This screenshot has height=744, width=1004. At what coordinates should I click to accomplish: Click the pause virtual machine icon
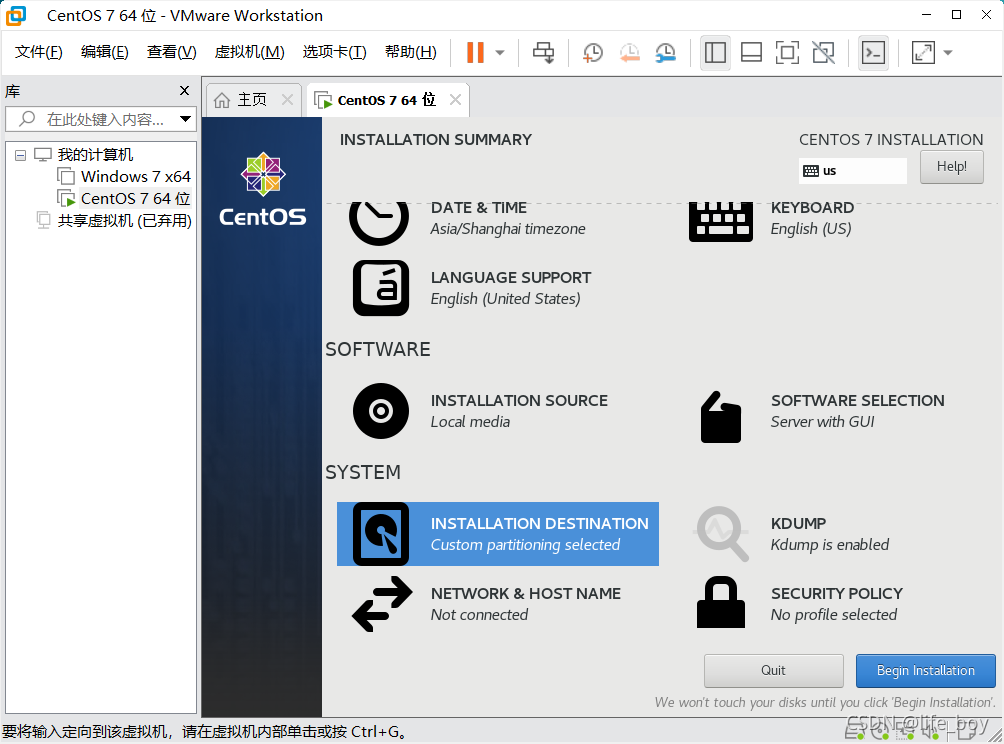point(475,53)
